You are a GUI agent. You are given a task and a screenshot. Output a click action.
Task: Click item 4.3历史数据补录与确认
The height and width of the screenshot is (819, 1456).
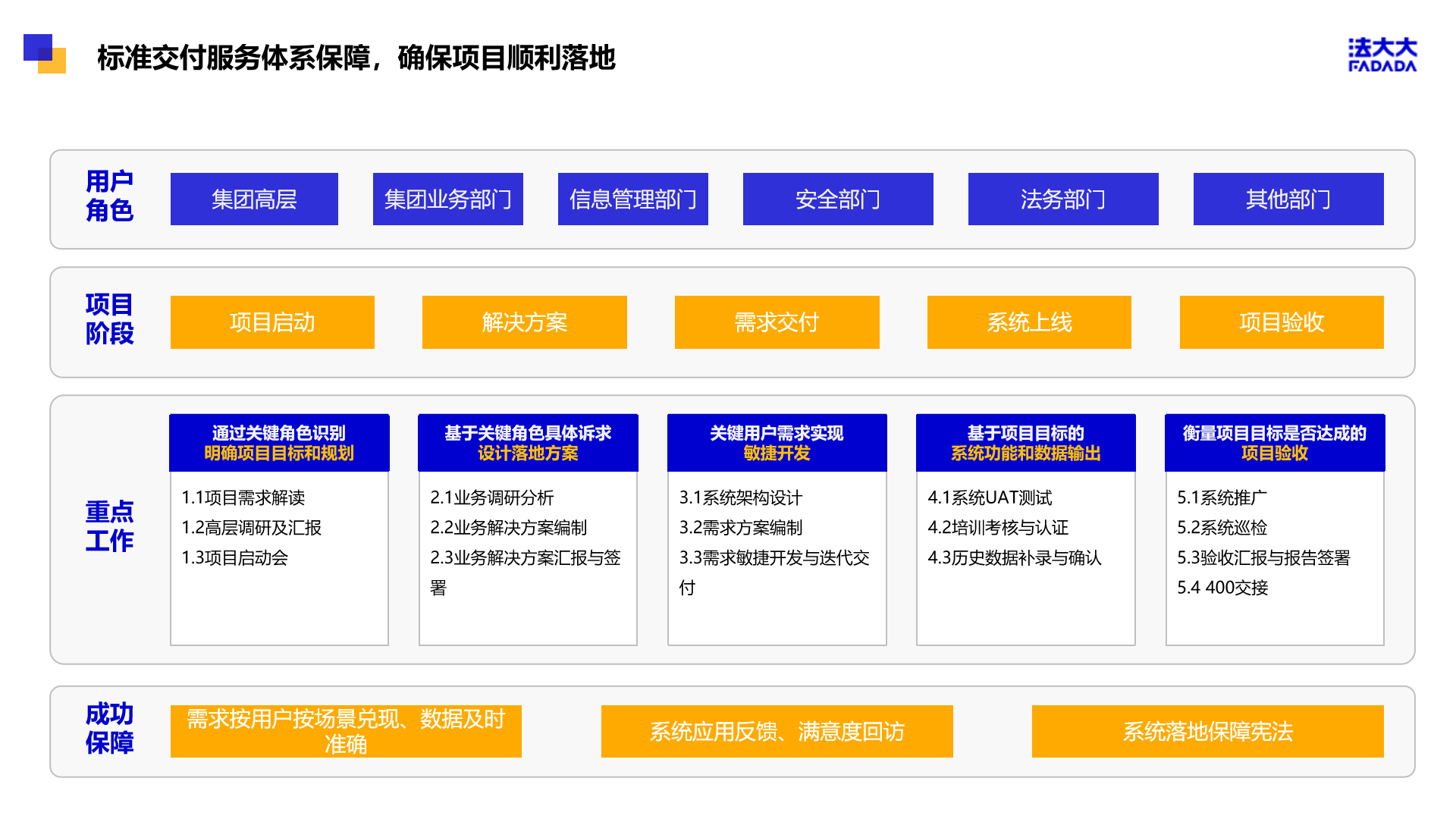coord(1015,557)
